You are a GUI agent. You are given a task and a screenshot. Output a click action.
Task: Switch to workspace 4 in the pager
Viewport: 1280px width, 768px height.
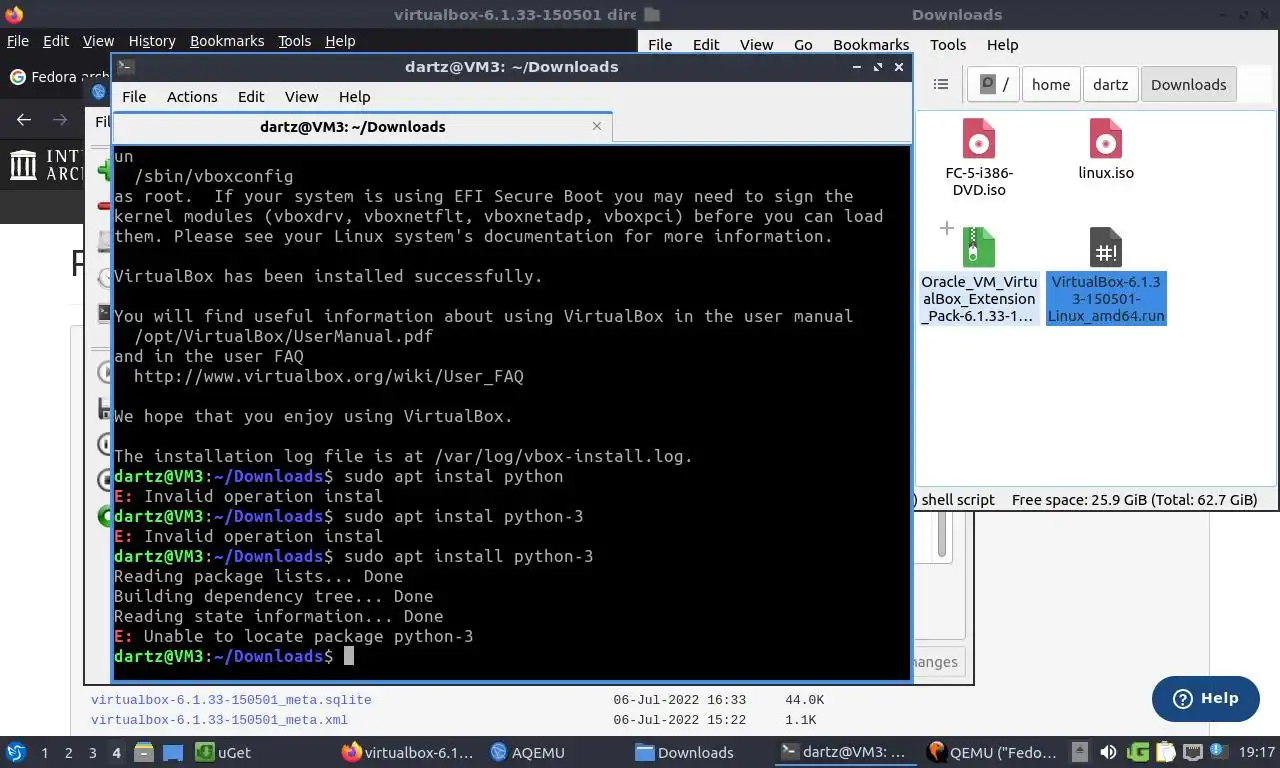point(116,753)
